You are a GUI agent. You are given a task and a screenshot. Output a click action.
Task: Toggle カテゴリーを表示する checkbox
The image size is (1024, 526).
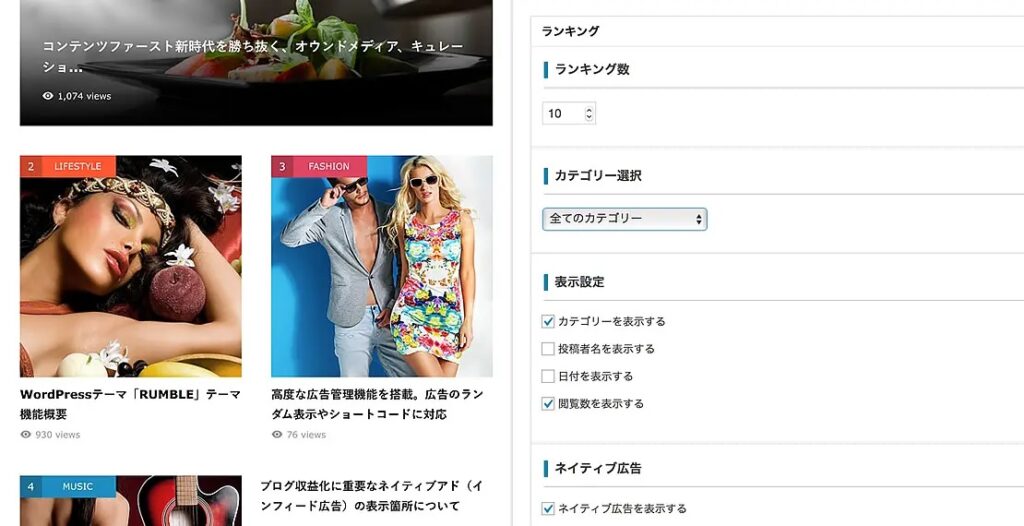[548, 321]
